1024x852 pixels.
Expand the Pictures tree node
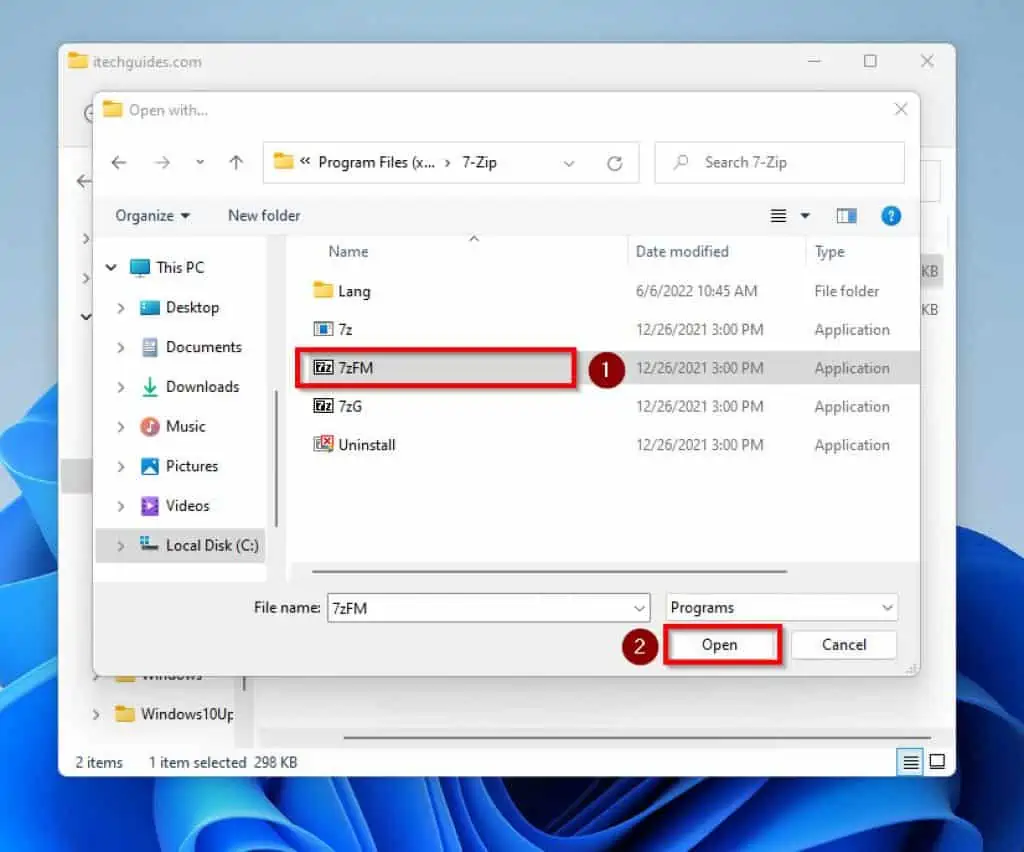coord(120,467)
